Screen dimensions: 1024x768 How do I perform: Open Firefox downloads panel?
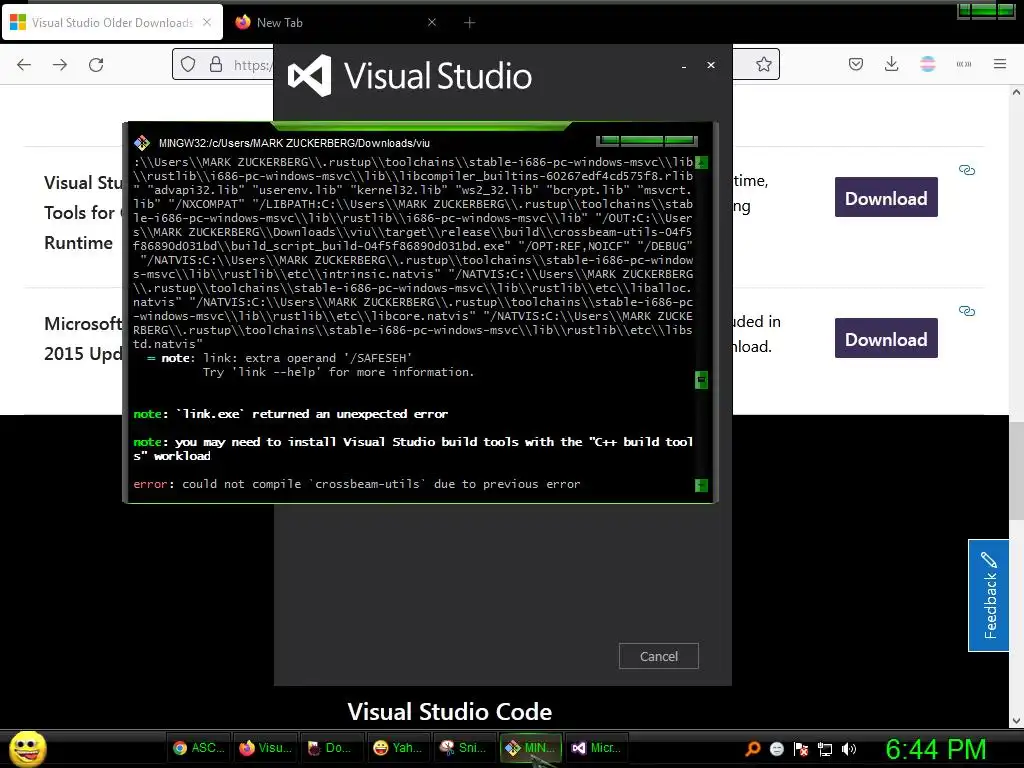point(891,64)
